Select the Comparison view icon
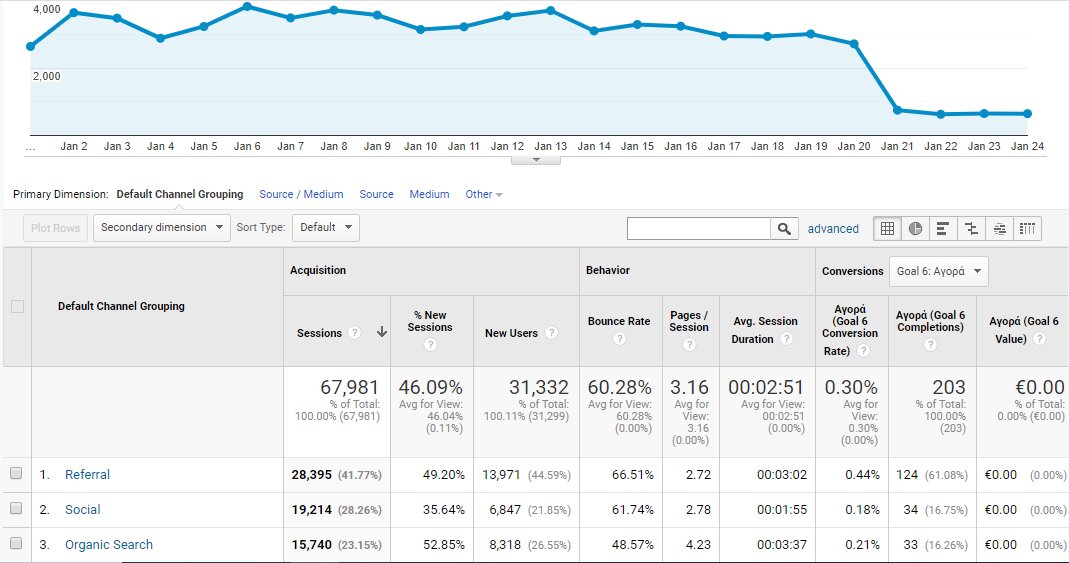This screenshot has height=563, width=1069. pos(970,228)
